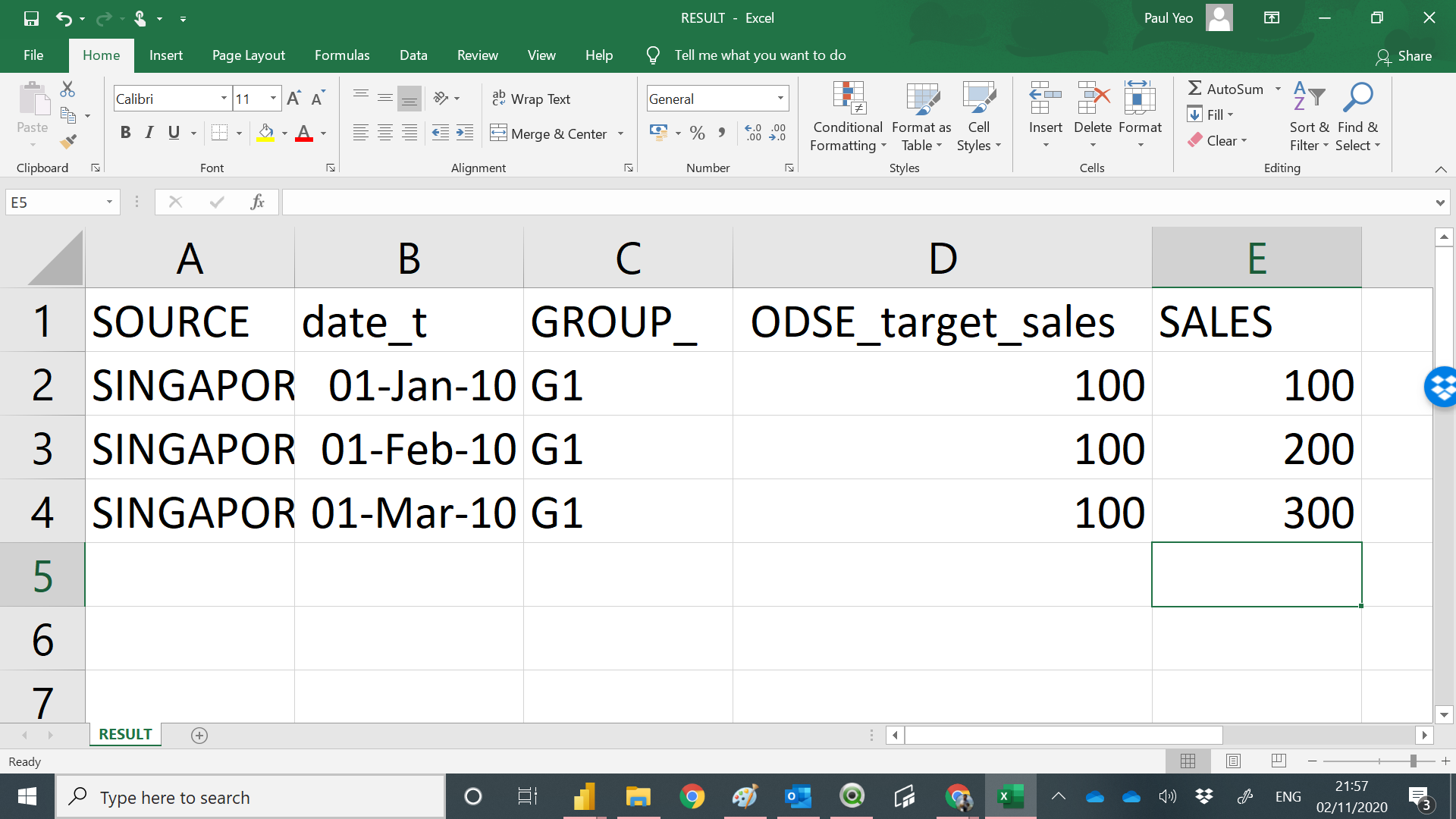The image size is (1456, 819).
Task: Click the Paste clipboard icon
Action: point(33,99)
